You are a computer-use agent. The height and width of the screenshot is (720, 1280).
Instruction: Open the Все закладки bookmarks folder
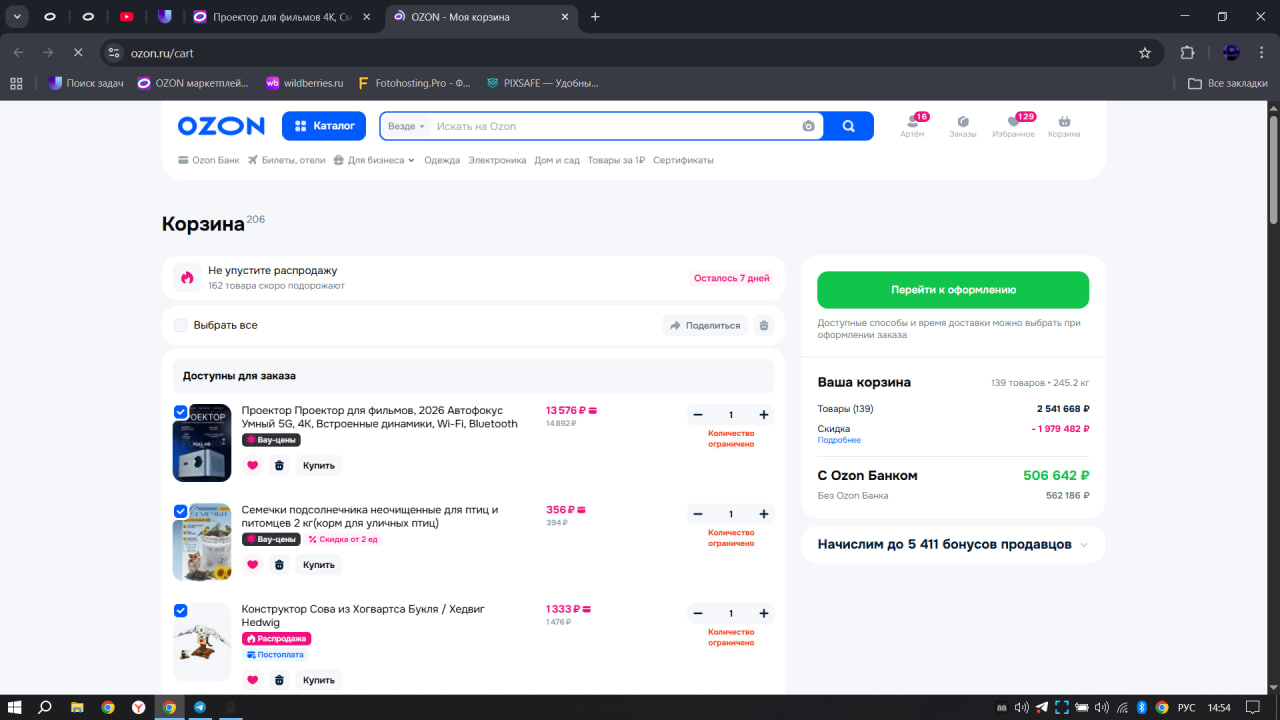[1228, 83]
